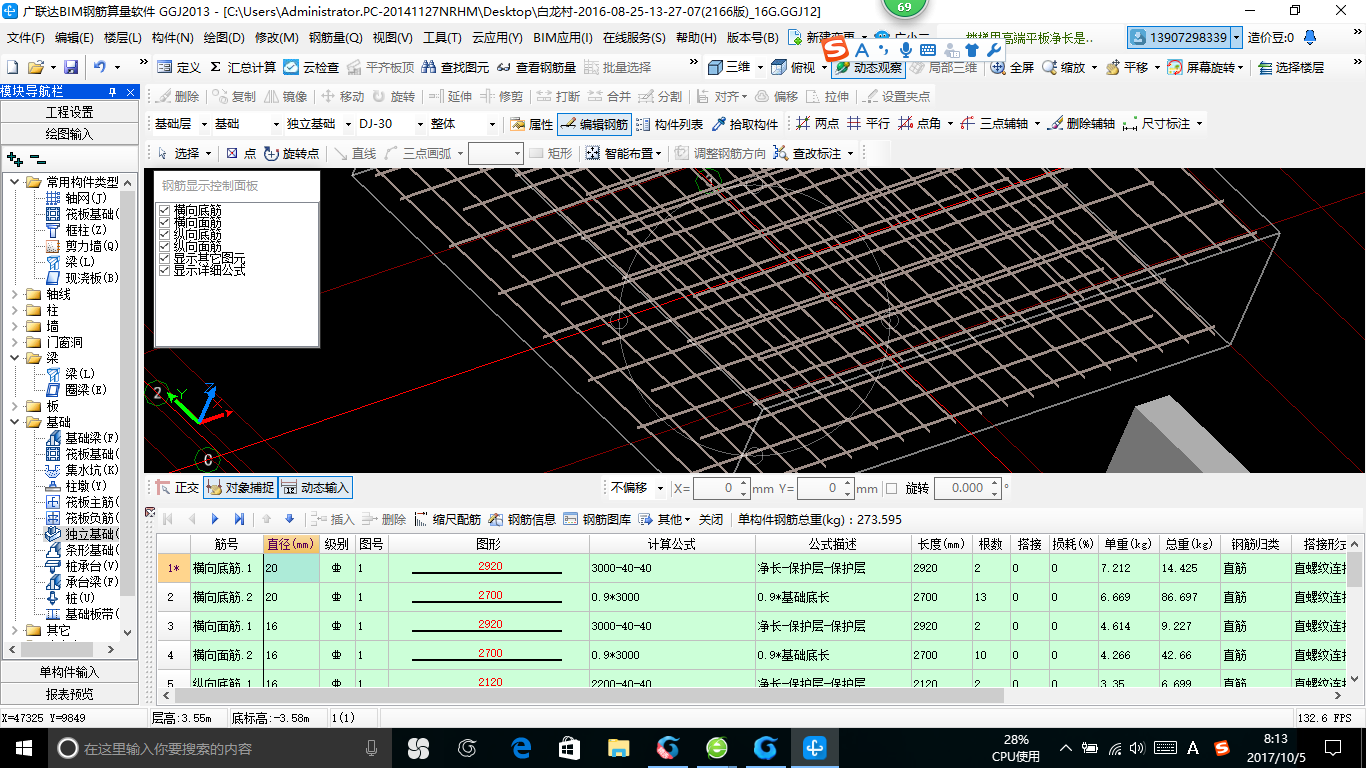Click the 绘图输入 panel button
This screenshot has height=768, width=1366.
[69, 133]
